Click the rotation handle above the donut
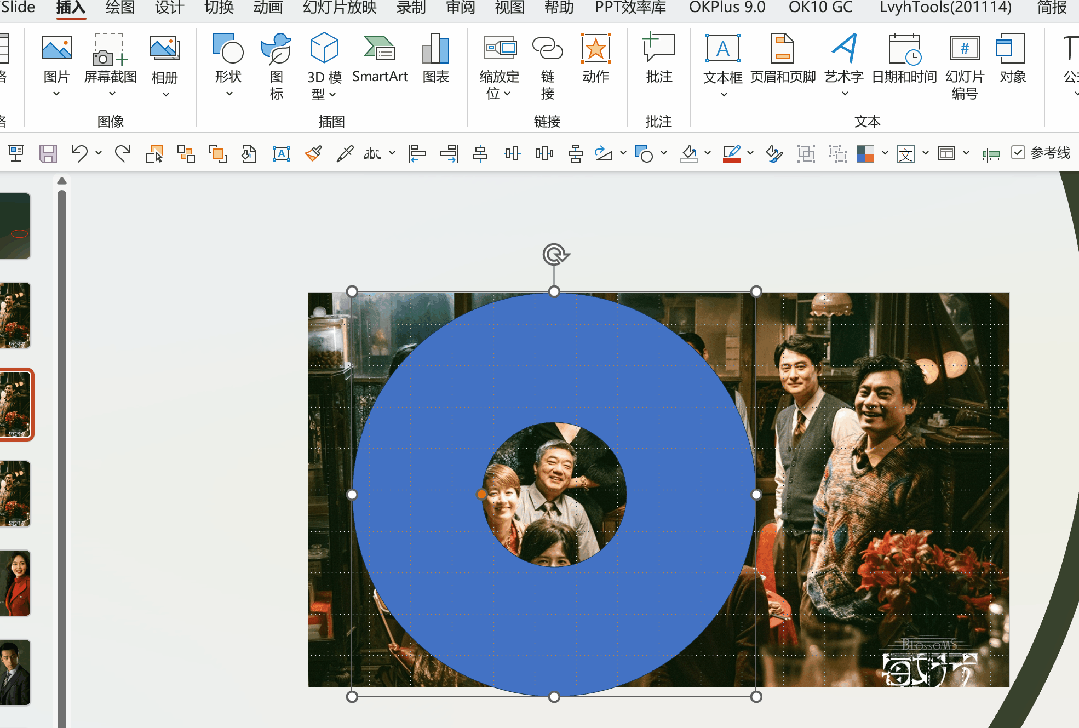Screen dimensions: 1079x728 tap(555, 255)
